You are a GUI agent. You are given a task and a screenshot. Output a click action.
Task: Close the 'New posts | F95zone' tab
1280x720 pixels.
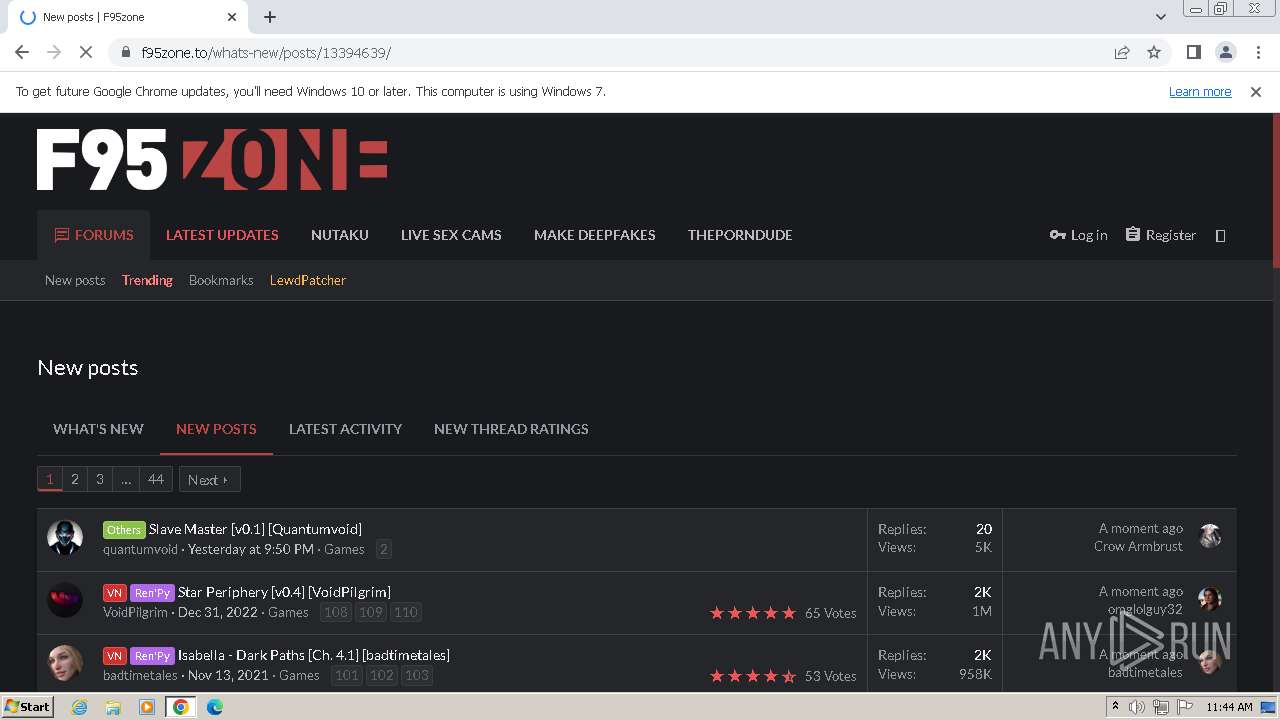pos(232,17)
